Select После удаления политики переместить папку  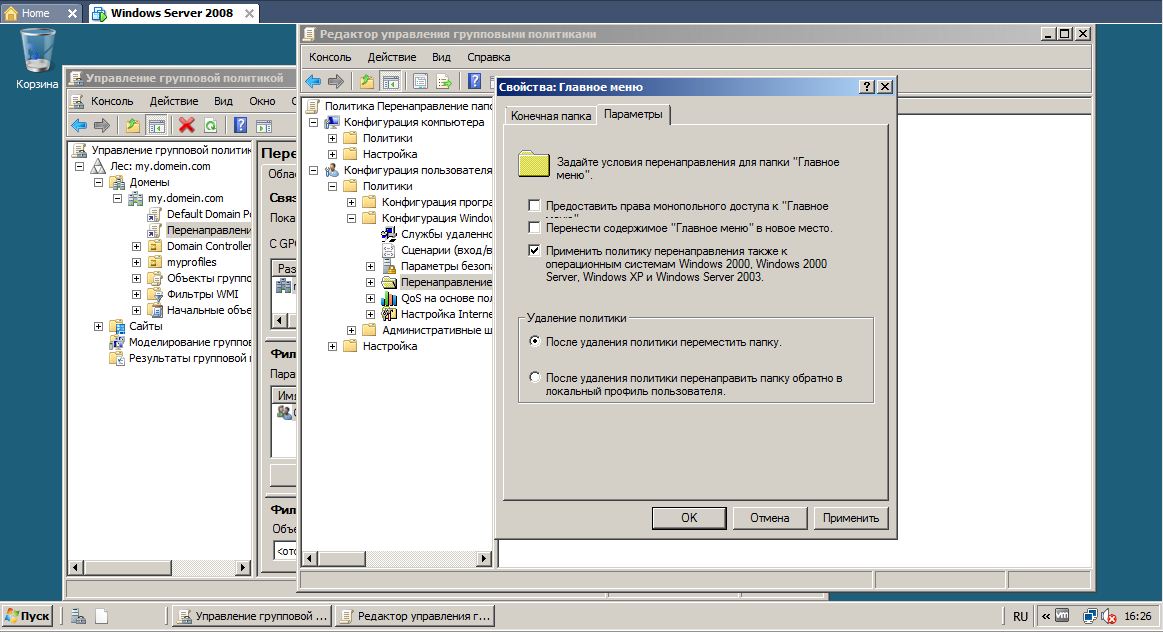point(534,341)
